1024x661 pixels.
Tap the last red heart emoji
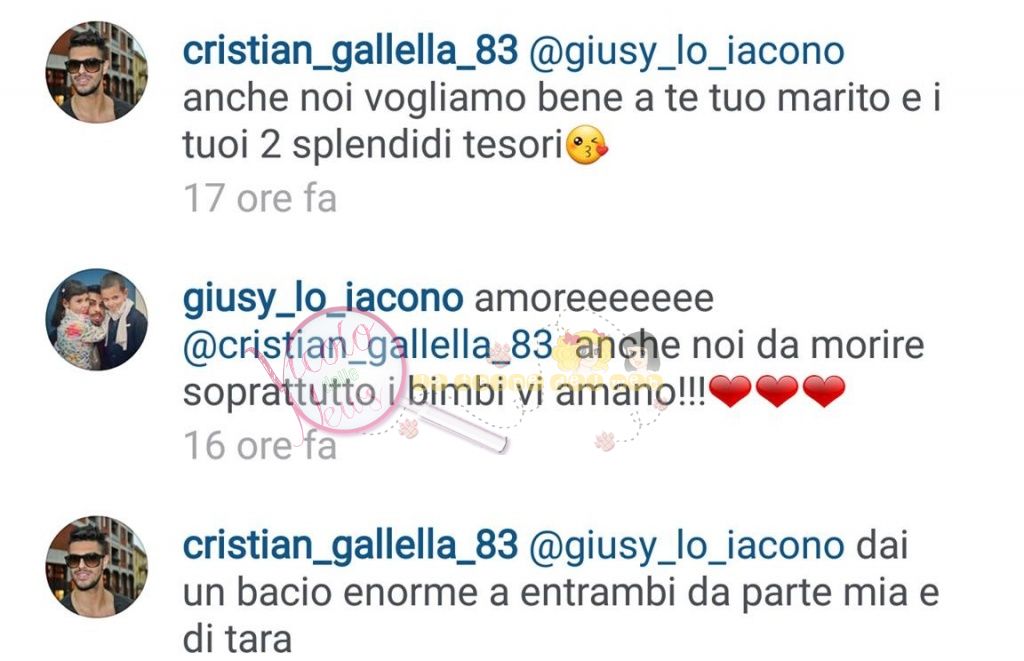(824, 391)
